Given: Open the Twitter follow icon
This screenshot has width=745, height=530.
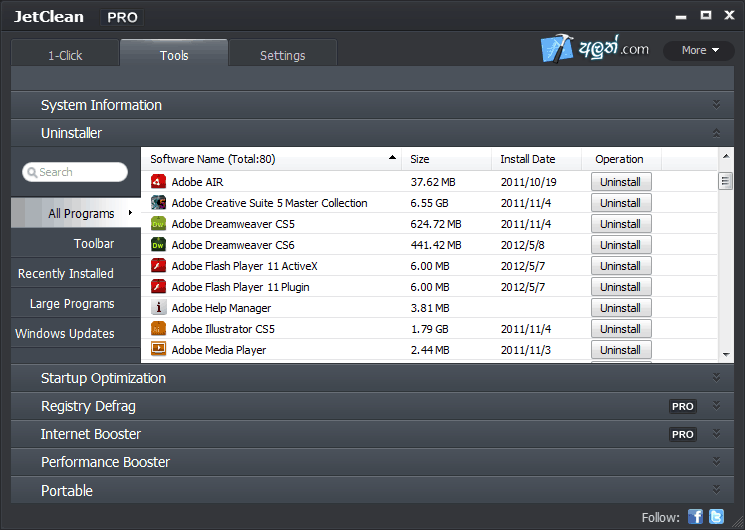Looking at the screenshot, I should point(716,517).
